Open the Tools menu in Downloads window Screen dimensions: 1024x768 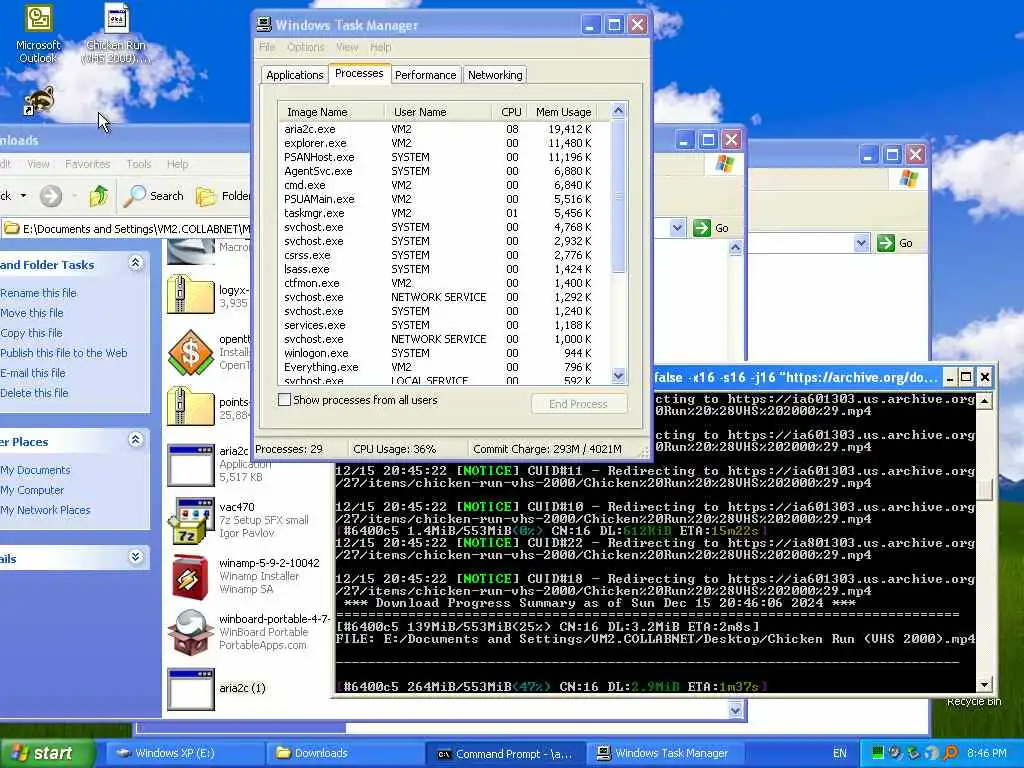[138, 164]
